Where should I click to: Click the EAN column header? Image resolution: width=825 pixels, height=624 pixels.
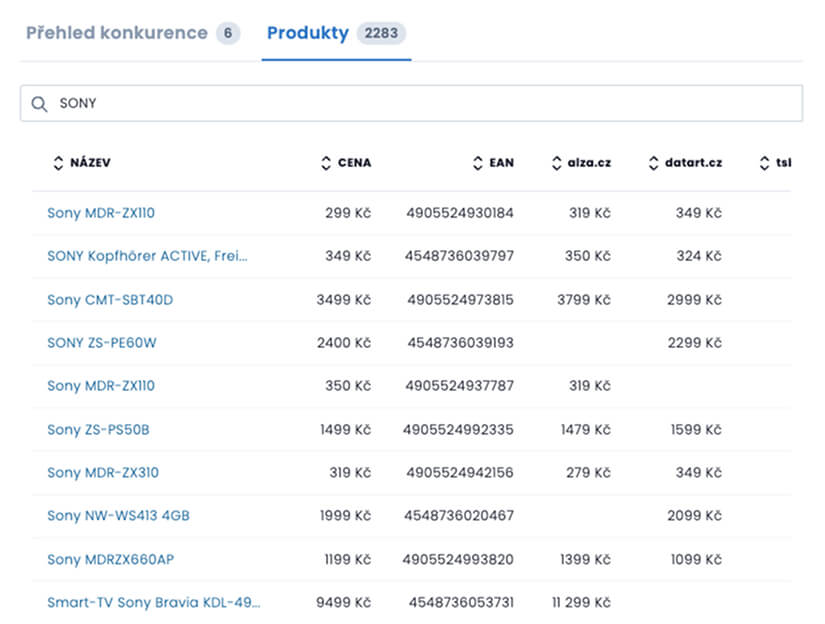tap(501, 163)
